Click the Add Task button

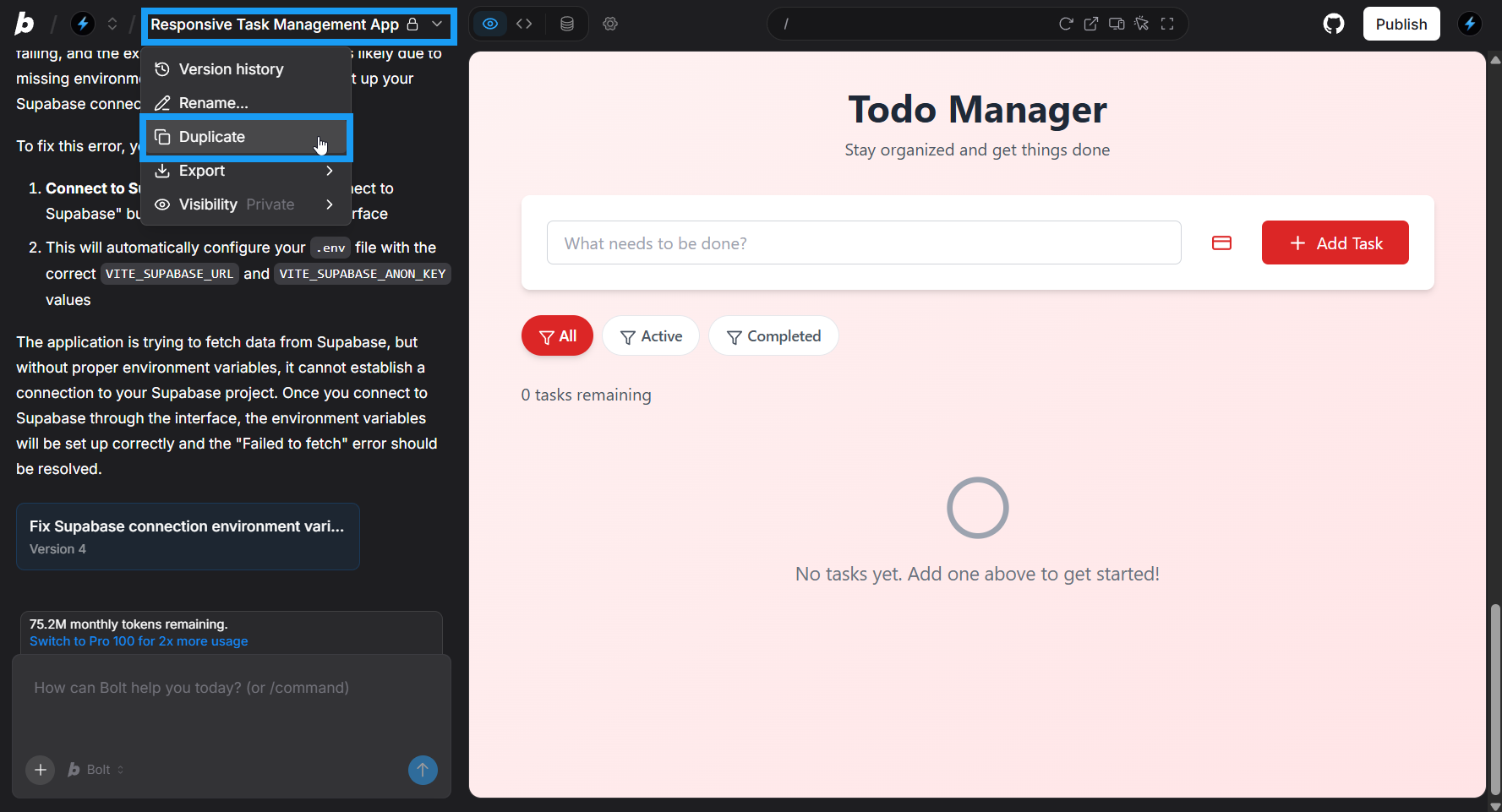coord(1335,243)
